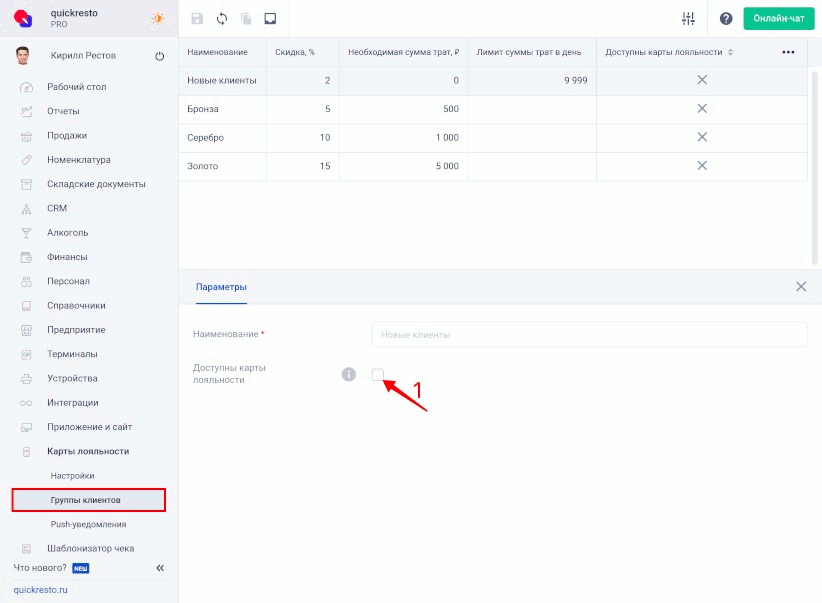Switch to the Параметры tab
The width and height of the screenshot is (822, 603).
pyautogui.click(x=221, y=287)
